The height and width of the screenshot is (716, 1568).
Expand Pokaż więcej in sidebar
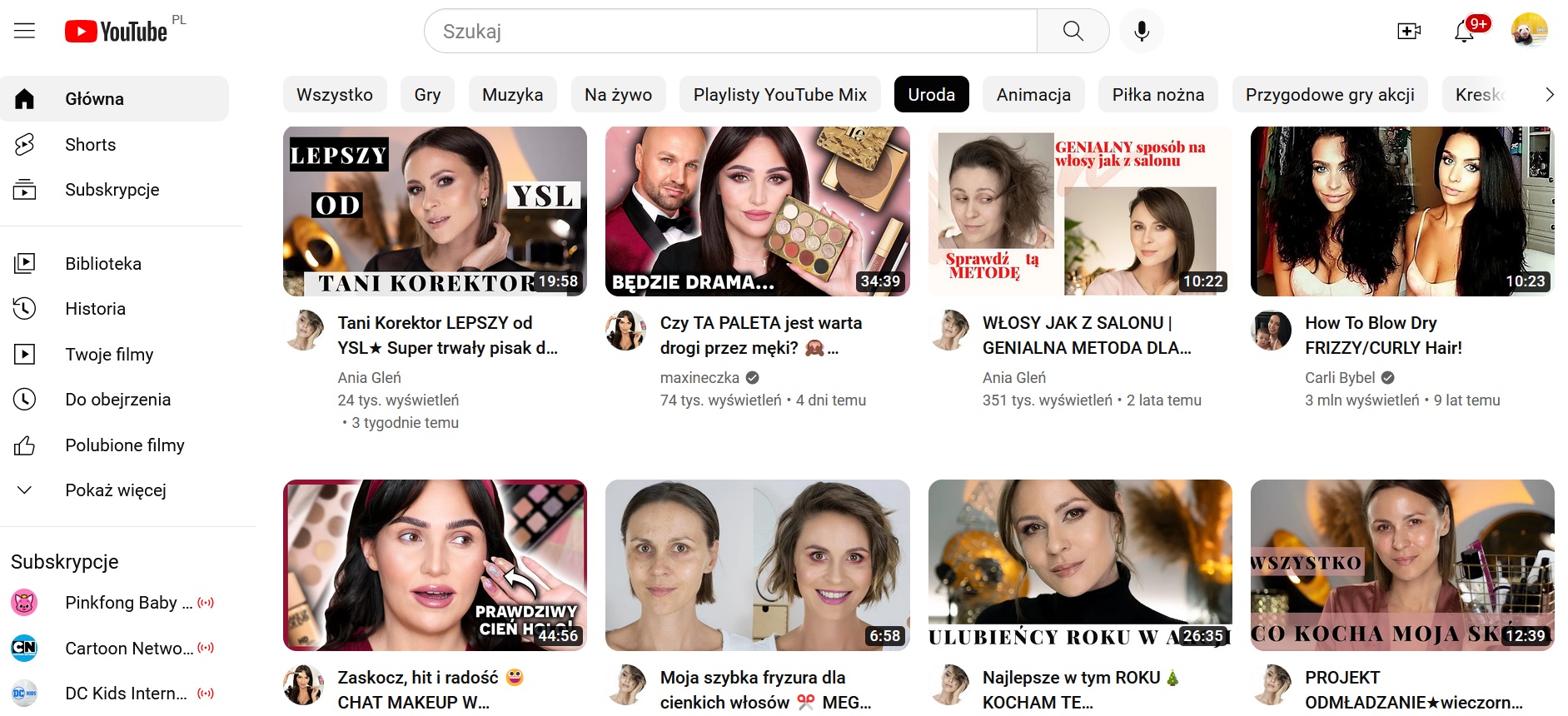(115, 490)
